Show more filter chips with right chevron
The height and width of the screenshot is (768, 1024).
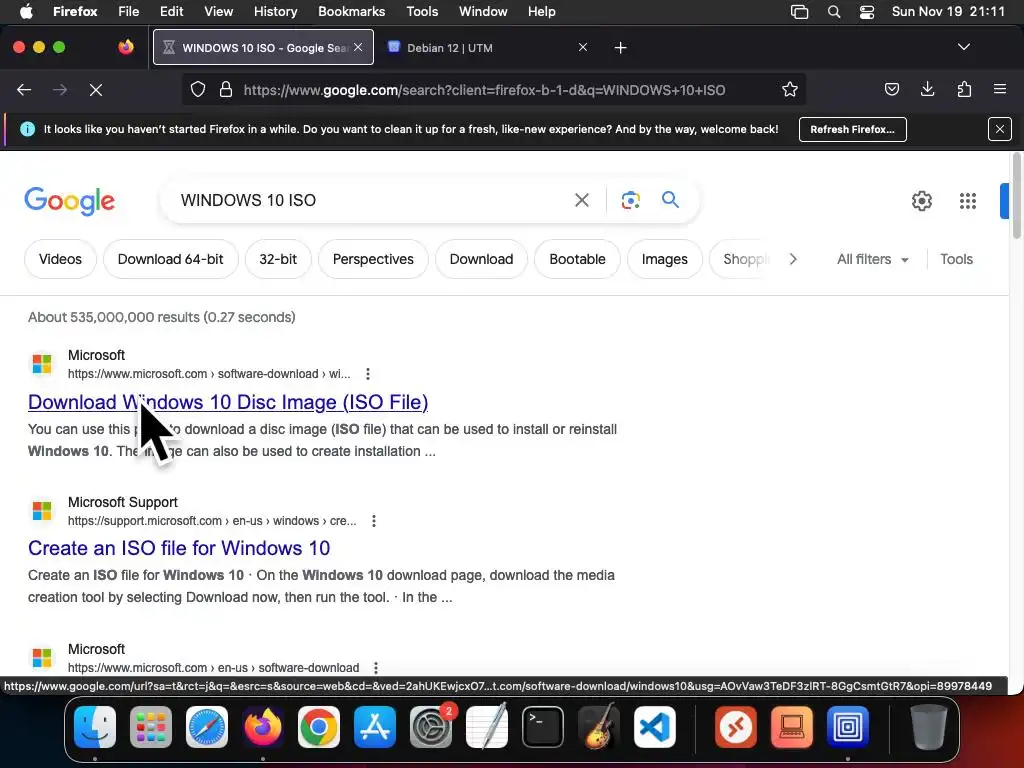click(793, 259)
